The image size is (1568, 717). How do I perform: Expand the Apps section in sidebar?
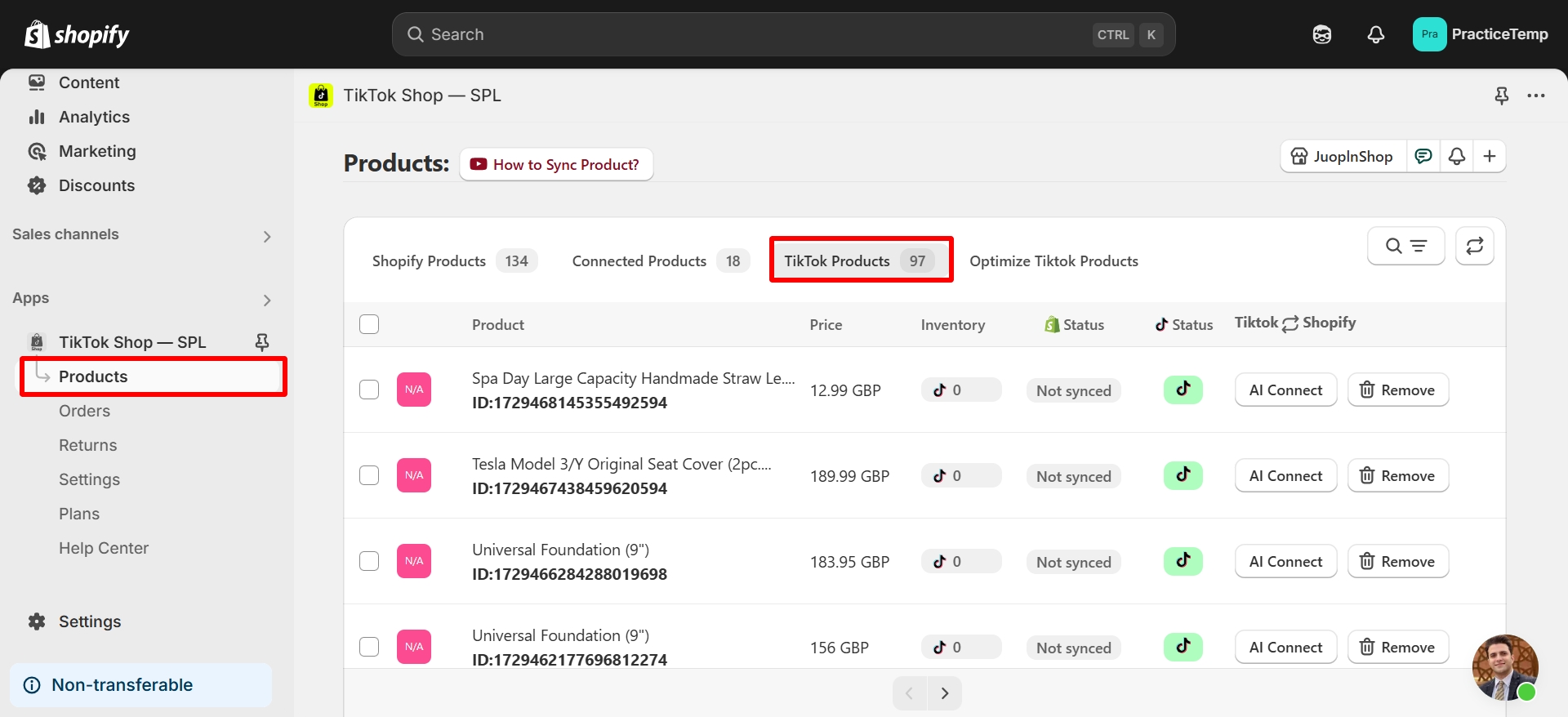[266, 300]
